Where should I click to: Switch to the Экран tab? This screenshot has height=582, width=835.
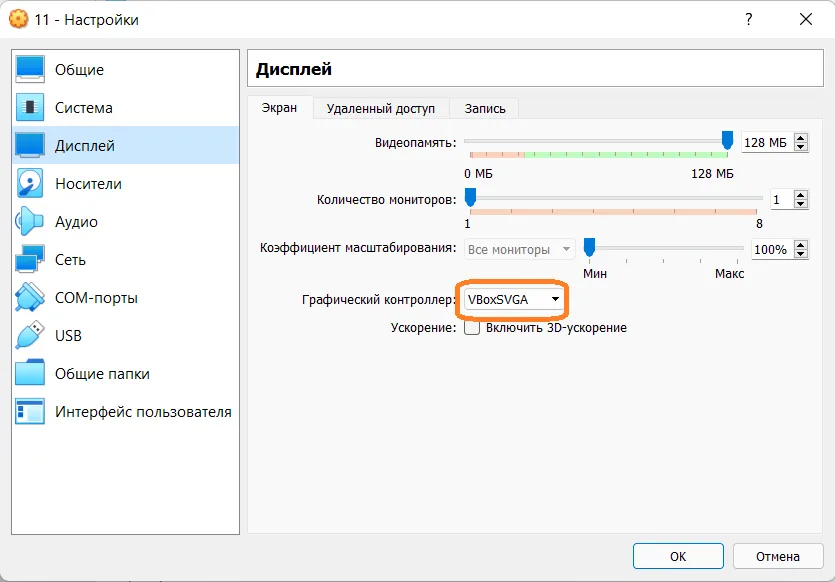pos(280,108)
